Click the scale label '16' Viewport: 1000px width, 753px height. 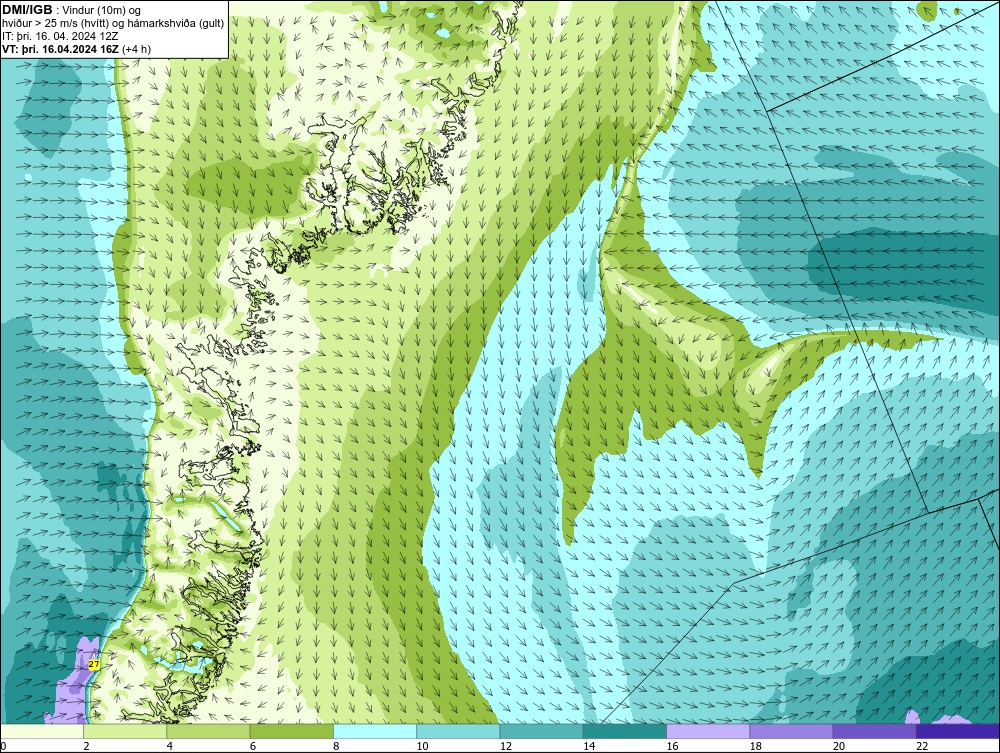[x=672, y=747]
